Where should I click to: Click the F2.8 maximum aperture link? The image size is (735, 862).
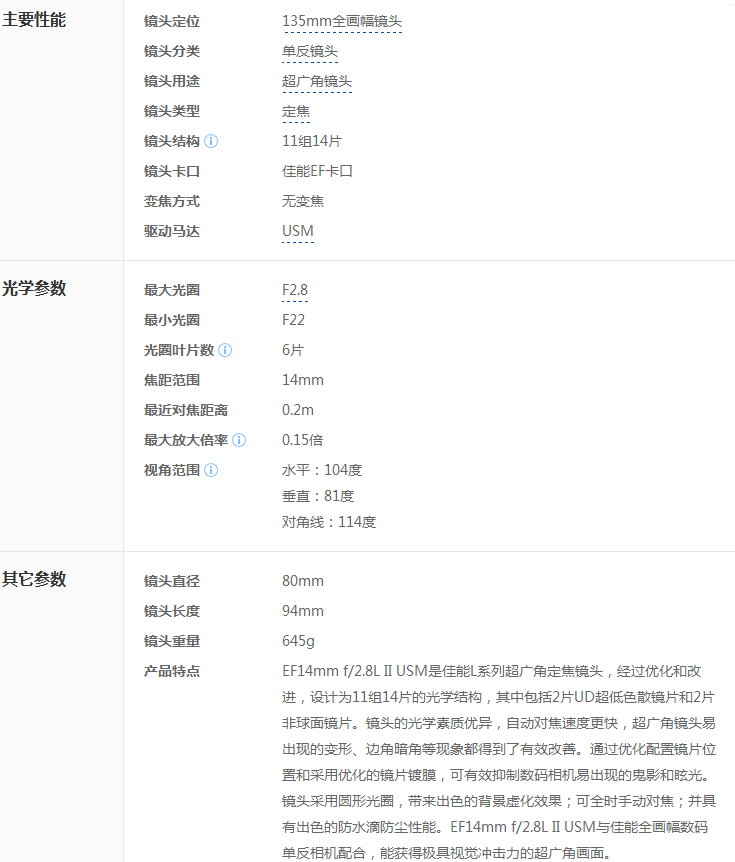click(295, 290)
